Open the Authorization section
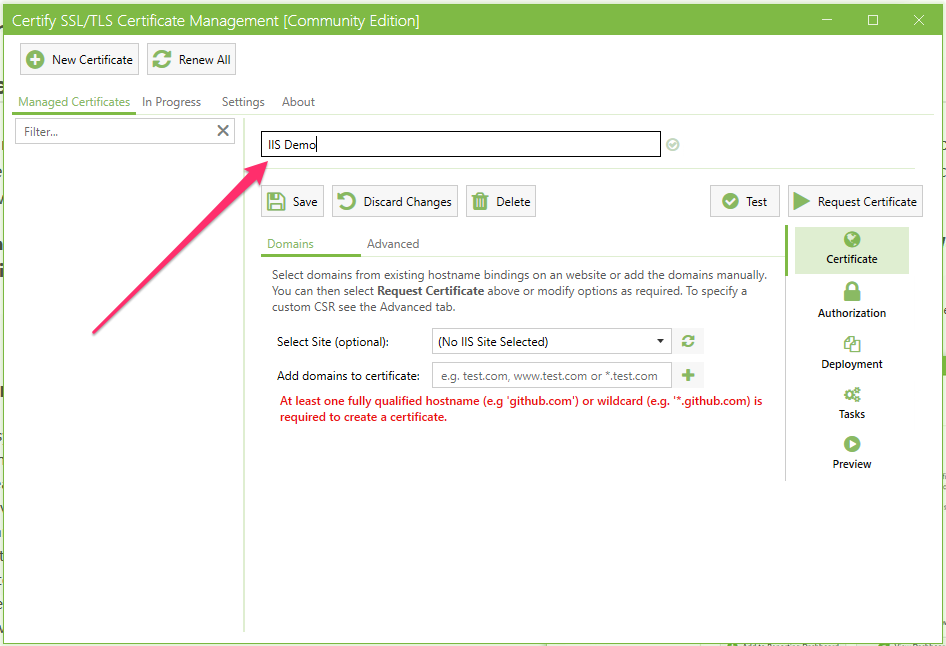The image size is (946, 646). coord(851,301)
